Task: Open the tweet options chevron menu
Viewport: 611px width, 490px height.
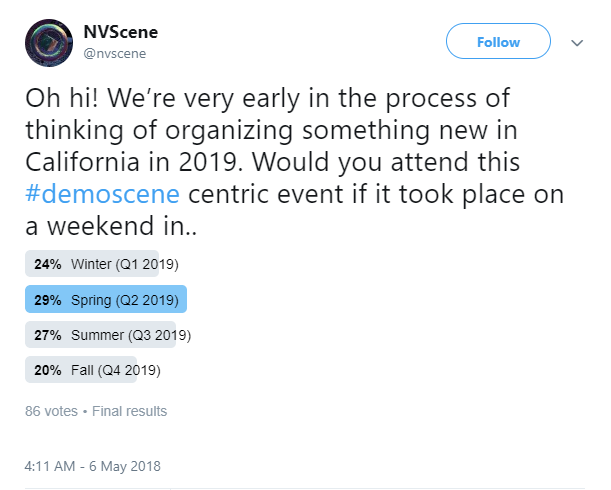Action: click(x=577, y=43)
